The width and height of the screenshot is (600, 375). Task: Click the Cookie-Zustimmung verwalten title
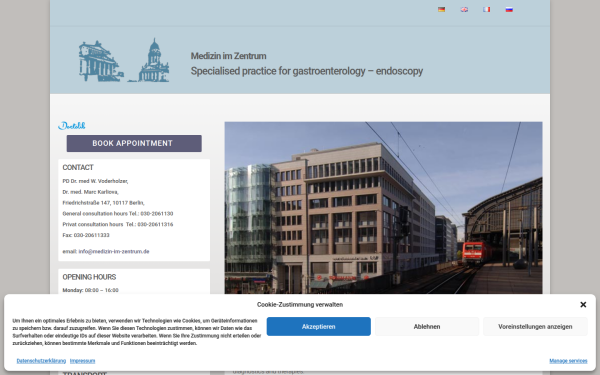[x=300, y=305]
